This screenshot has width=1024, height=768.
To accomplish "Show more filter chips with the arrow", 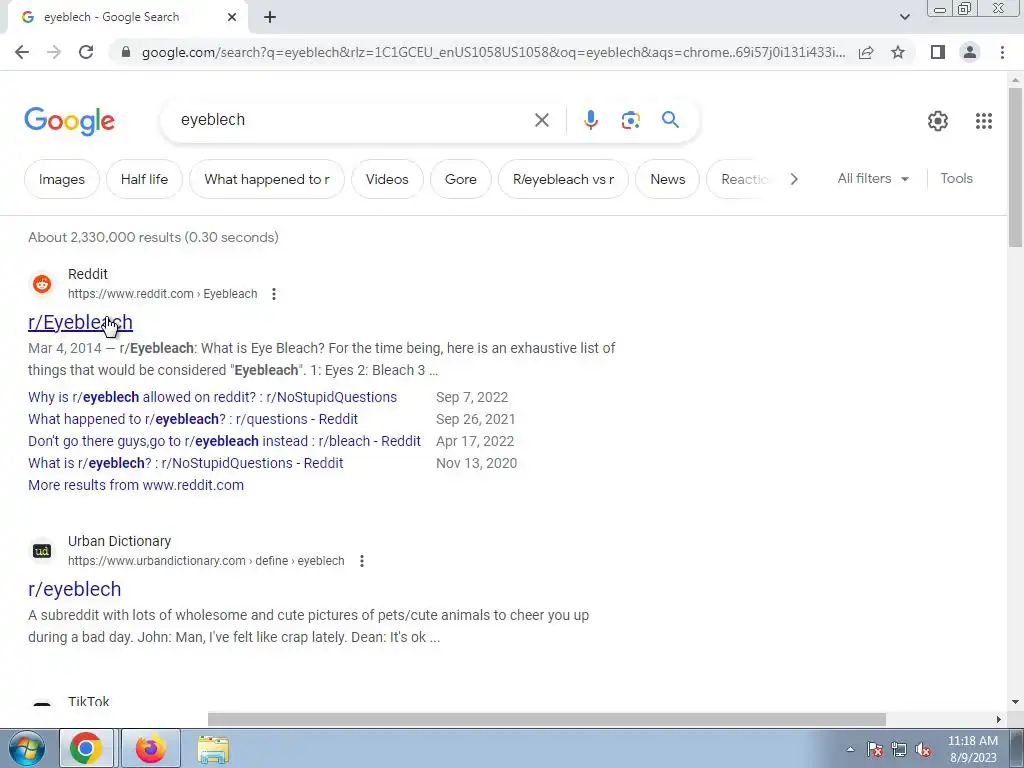I will tap(794, 179).
